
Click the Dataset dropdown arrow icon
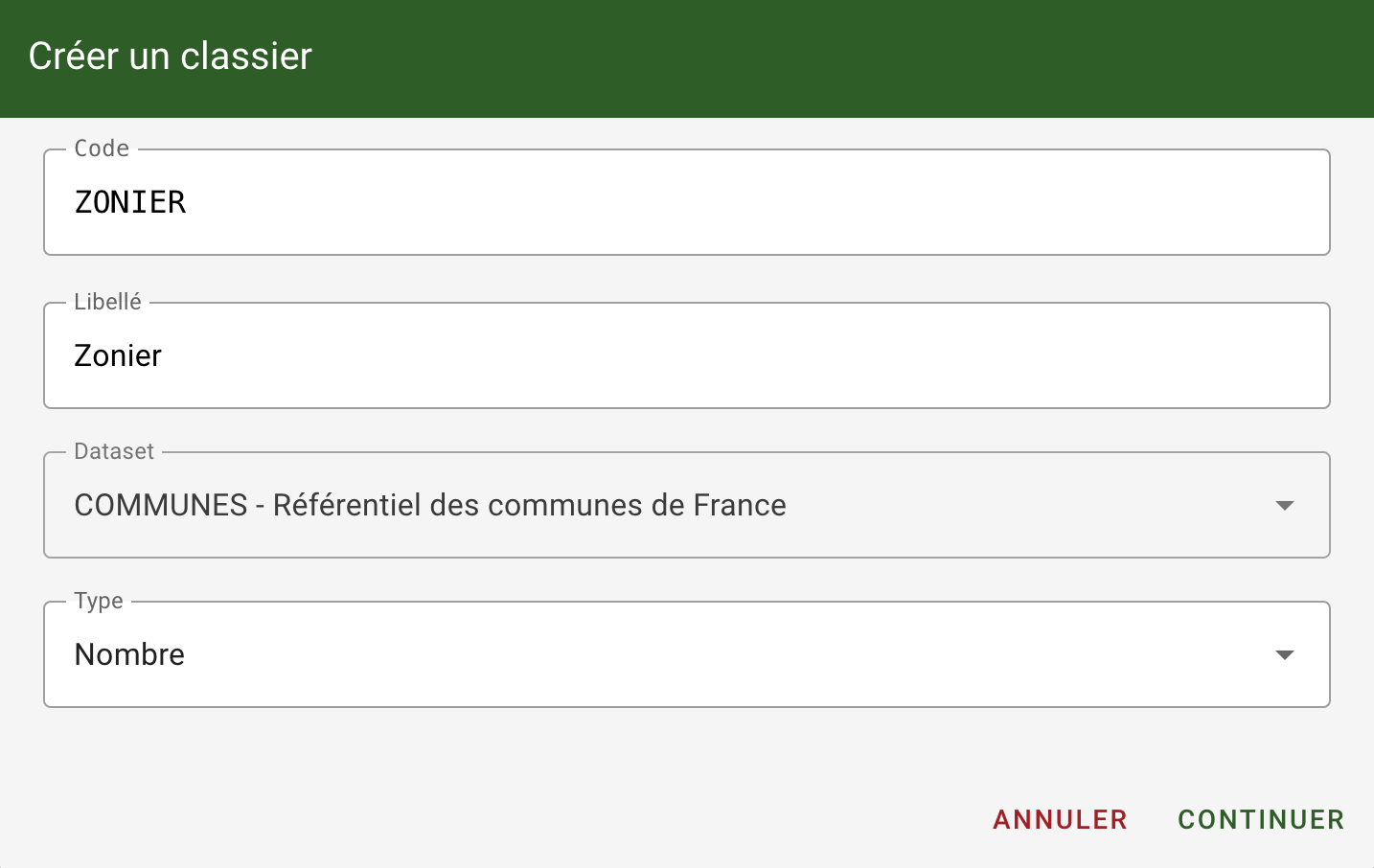coord(1285,506)
